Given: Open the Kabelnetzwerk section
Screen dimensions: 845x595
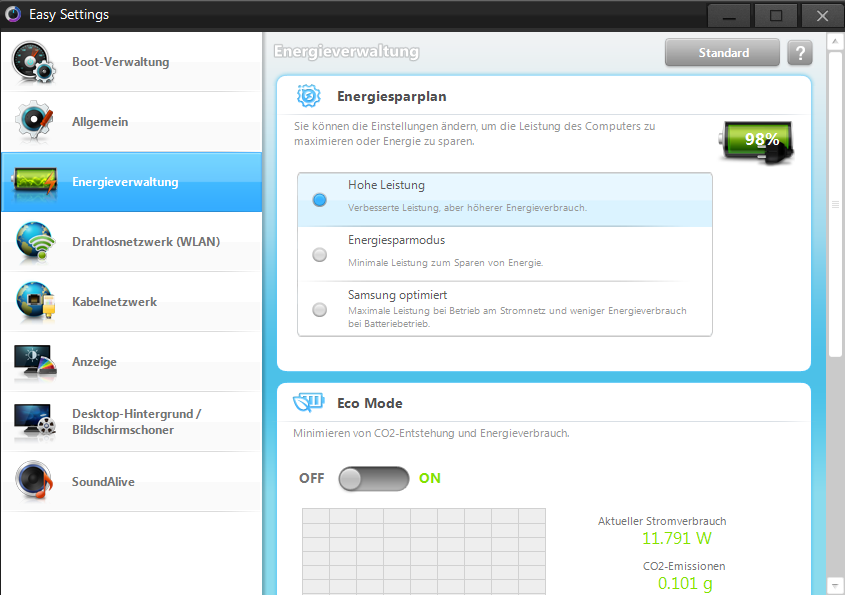Looking at the screenshot, I should (x=131, y=302).
